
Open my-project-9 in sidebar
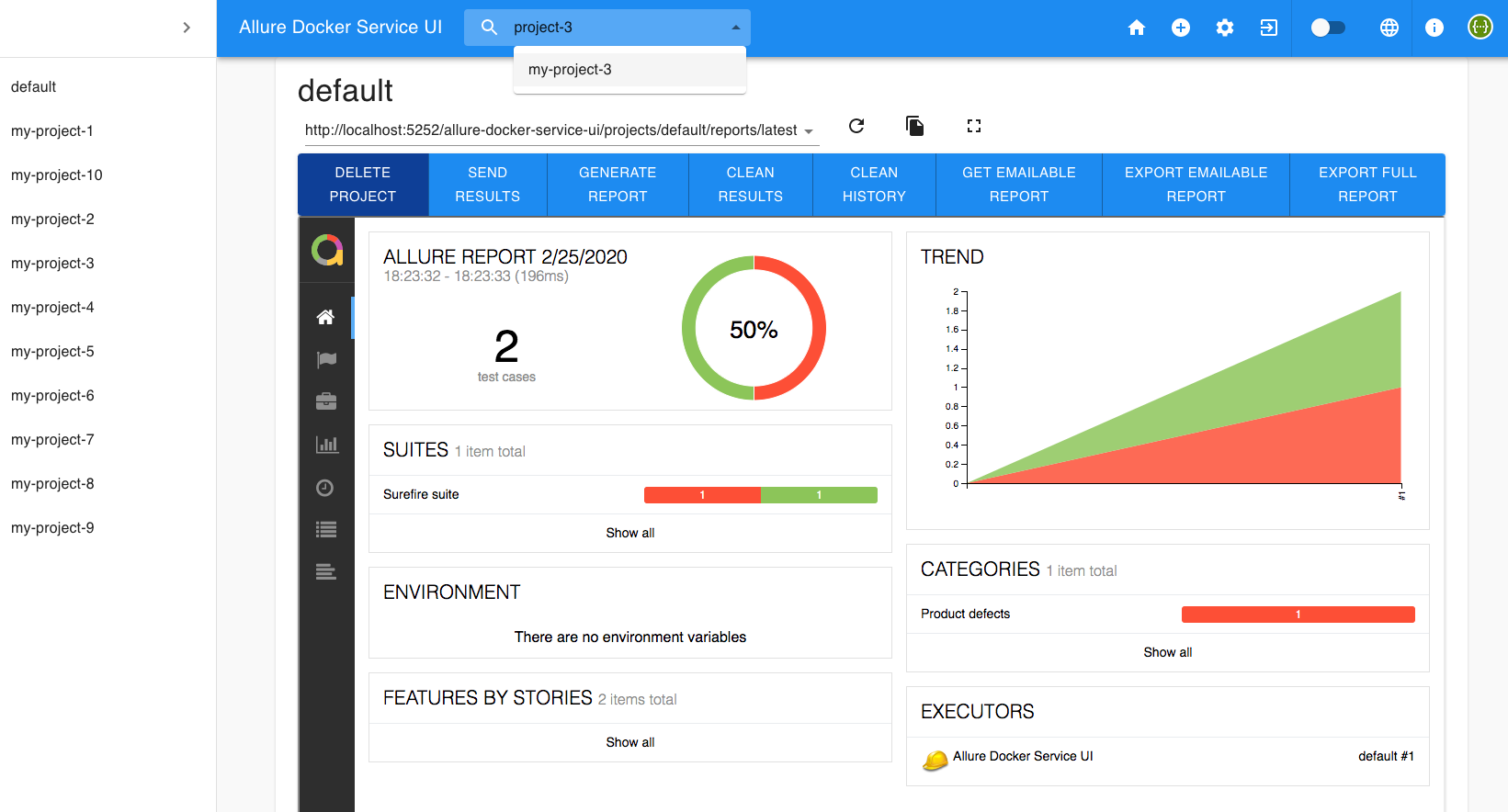(108, 528)
